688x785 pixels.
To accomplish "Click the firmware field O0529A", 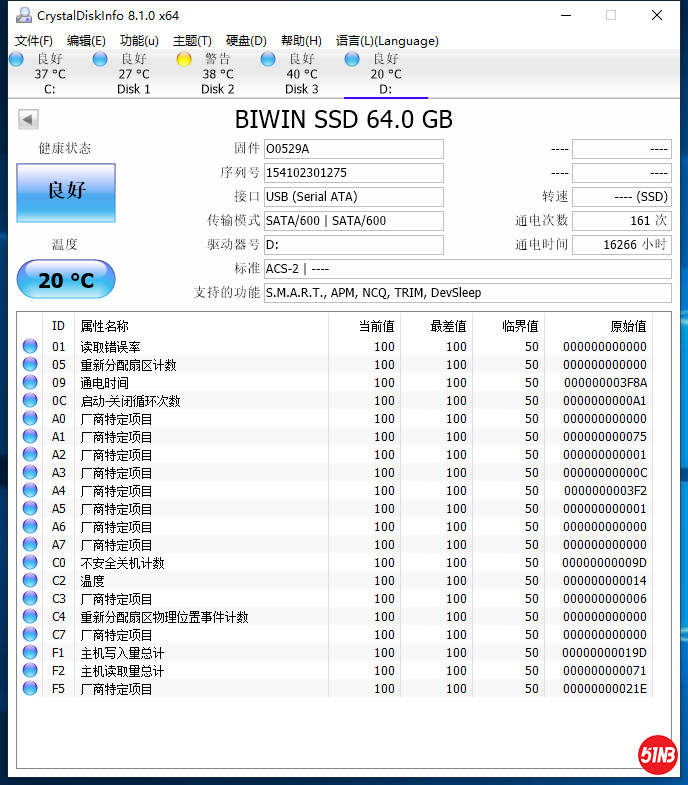I will pos(353,149).
